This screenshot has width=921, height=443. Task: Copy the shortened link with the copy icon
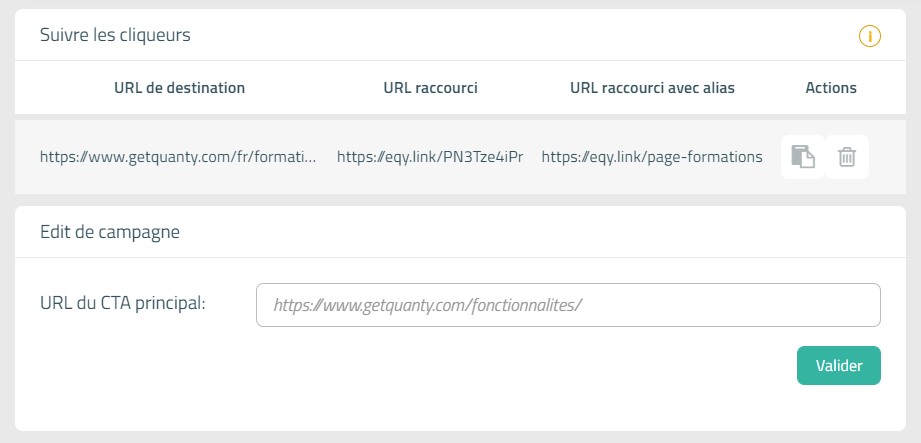click(803, 157)
